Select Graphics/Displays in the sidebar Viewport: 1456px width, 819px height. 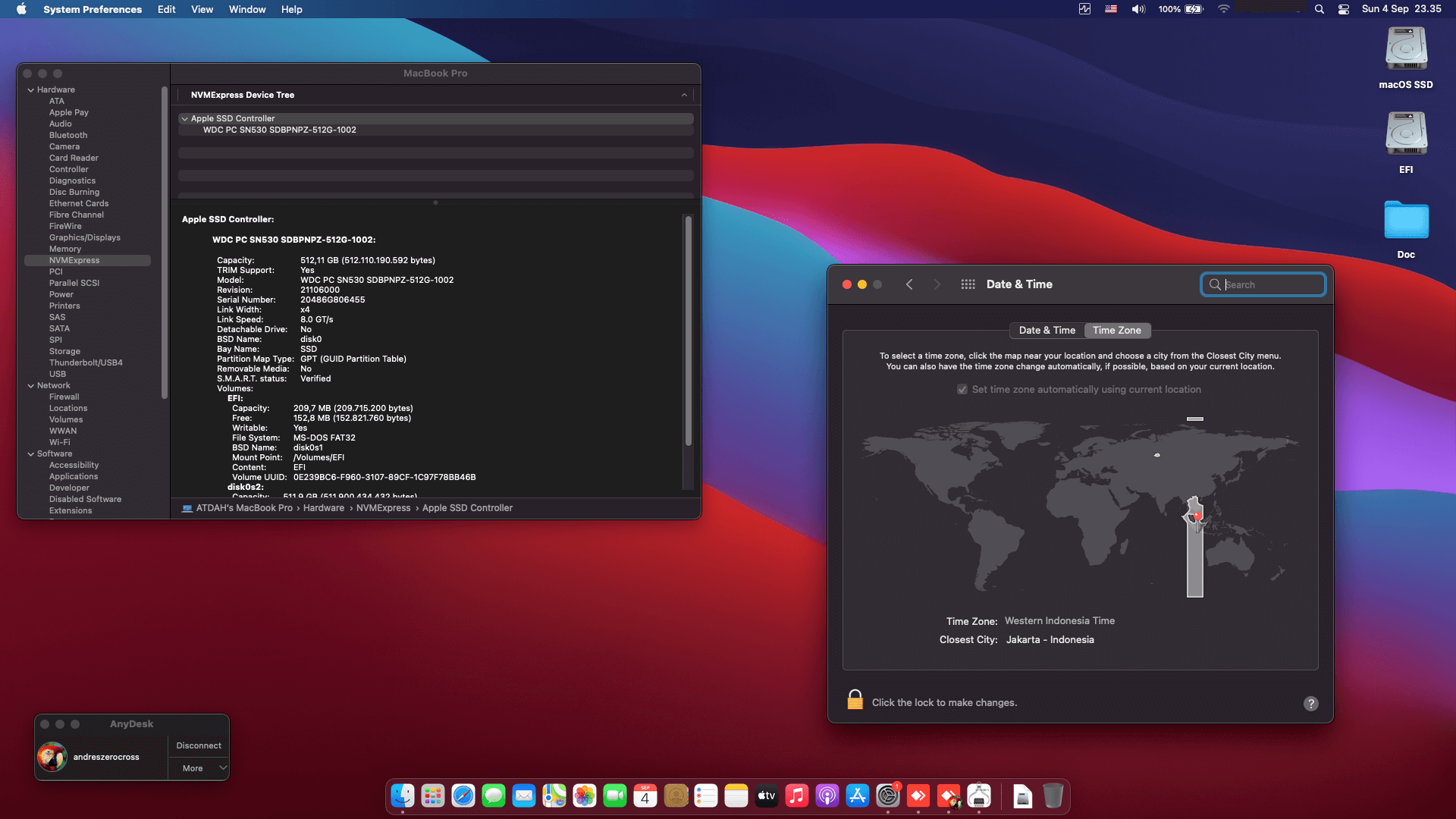pos(85,237)
